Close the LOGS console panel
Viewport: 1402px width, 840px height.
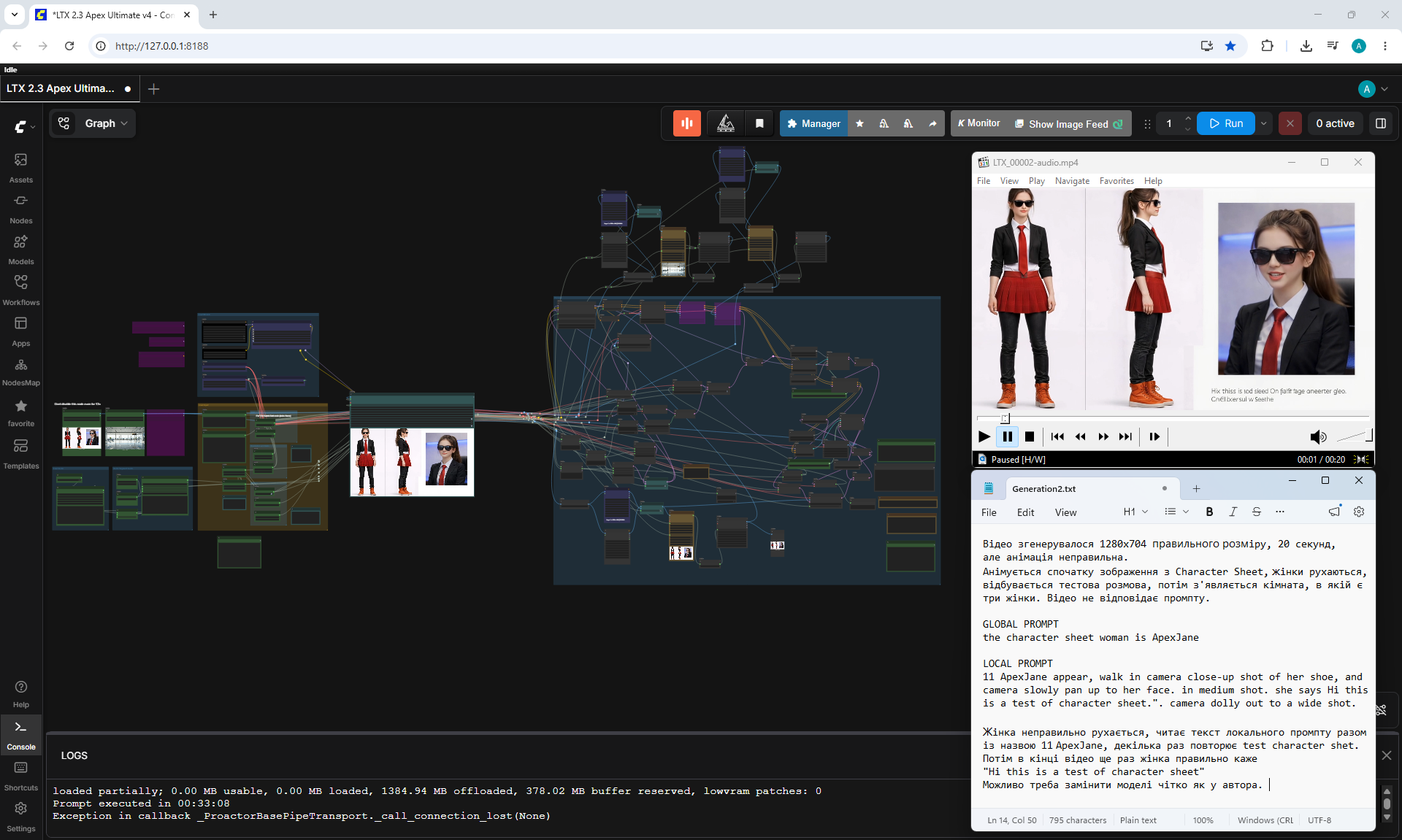click(x=1387, y=755)
